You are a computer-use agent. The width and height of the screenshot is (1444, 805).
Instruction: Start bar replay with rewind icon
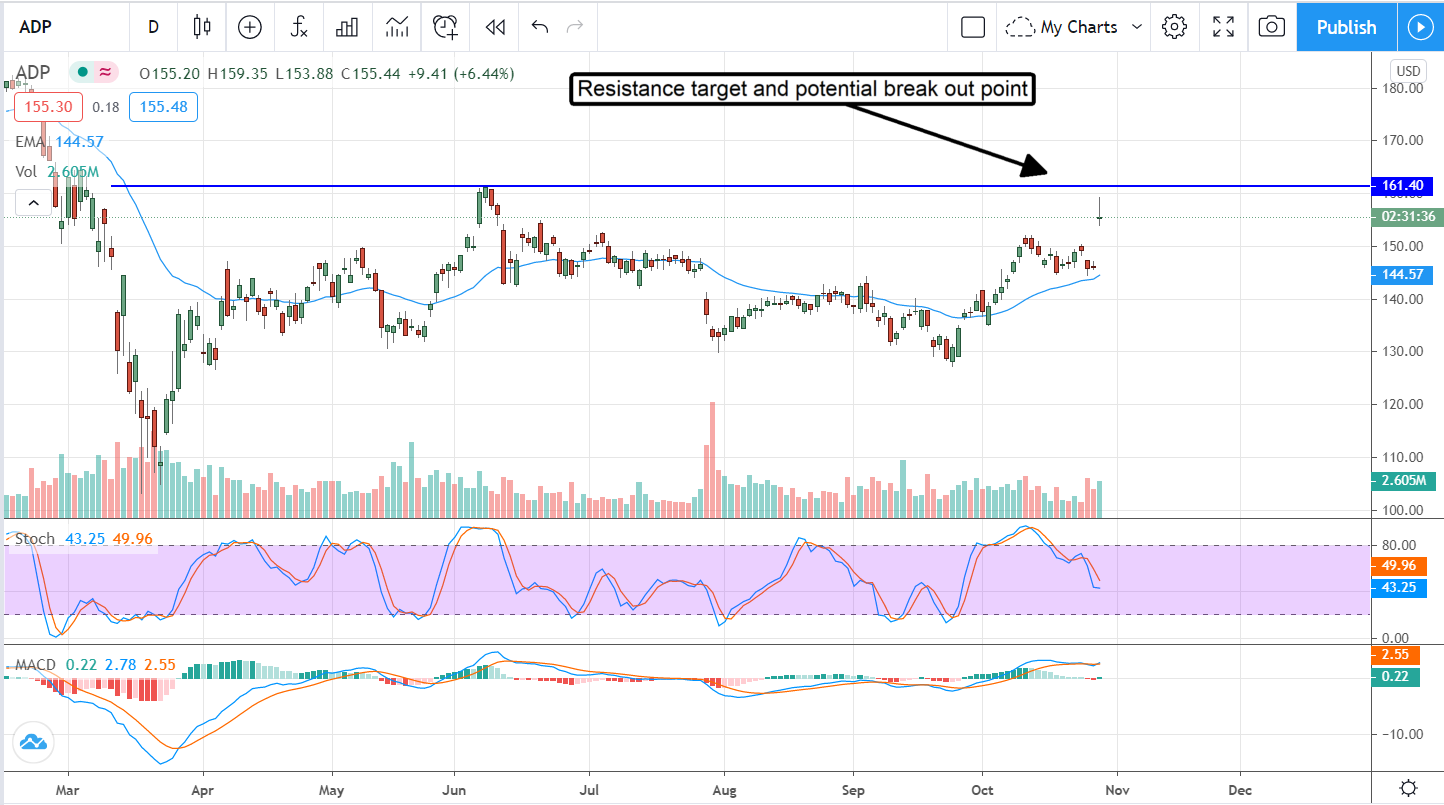pyautogui.click(x=494, y=27)
